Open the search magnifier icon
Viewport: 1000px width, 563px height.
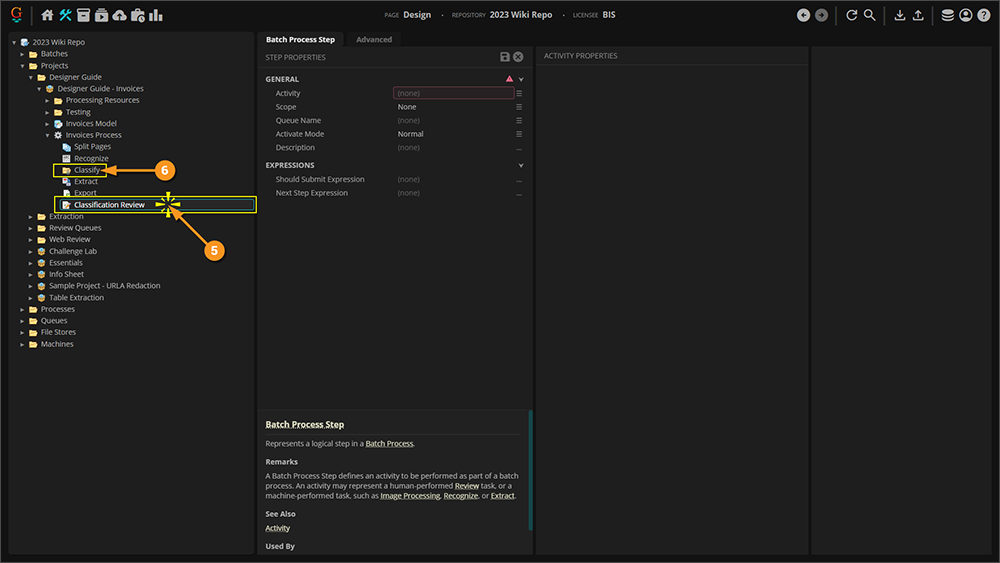point(870,15)
